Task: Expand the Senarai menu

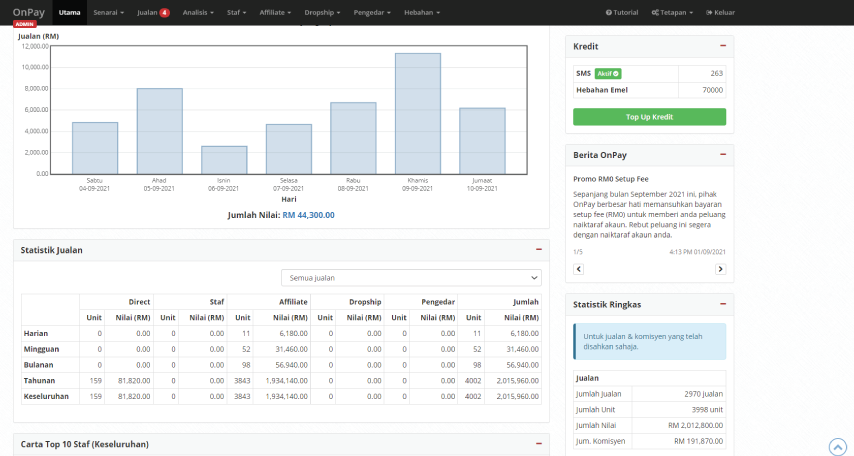Action: (x=108, y=12)
